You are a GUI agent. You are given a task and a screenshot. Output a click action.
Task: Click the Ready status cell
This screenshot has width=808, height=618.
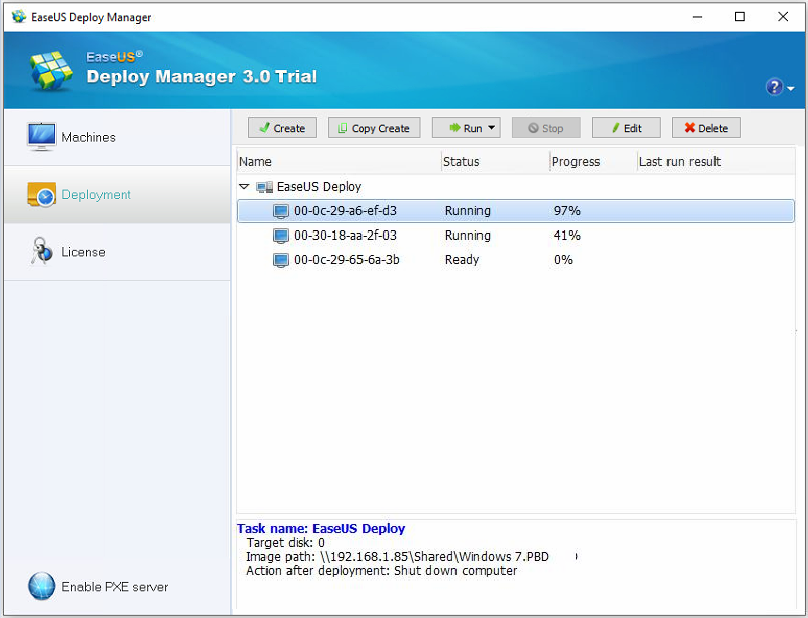click(x=462, y=260)
